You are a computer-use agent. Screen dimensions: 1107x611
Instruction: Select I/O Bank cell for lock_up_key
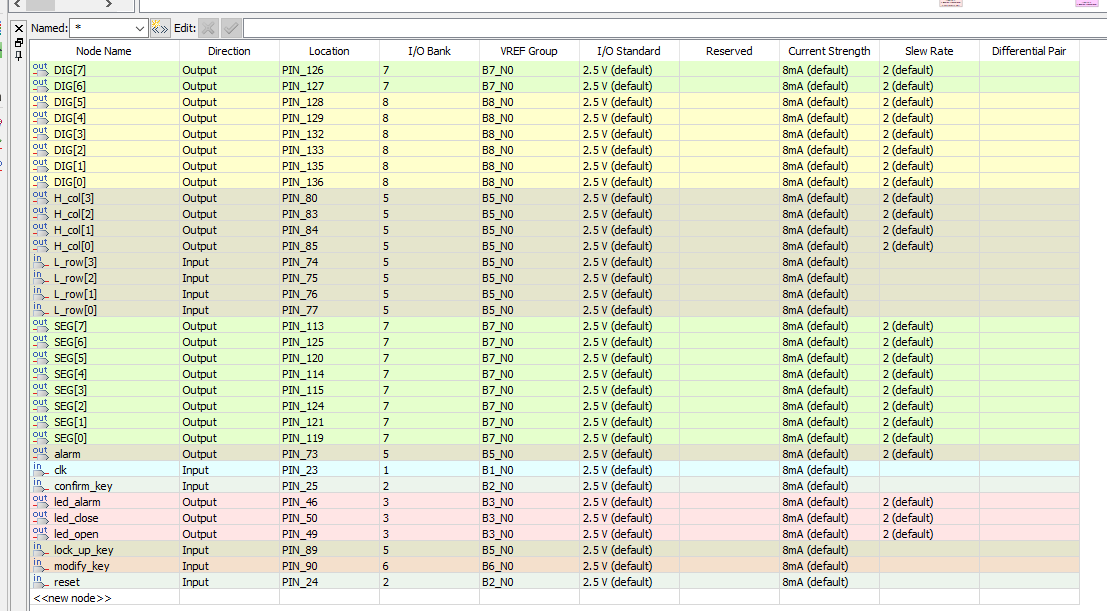429,550
